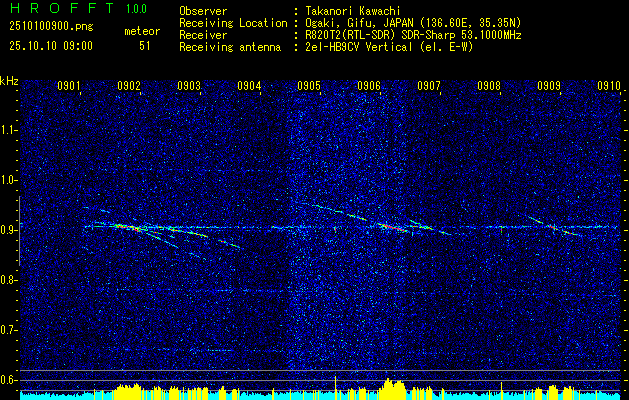Click the kHz axis unit label
This screenshot has height=400, width=629.
[x=9, y=81]
